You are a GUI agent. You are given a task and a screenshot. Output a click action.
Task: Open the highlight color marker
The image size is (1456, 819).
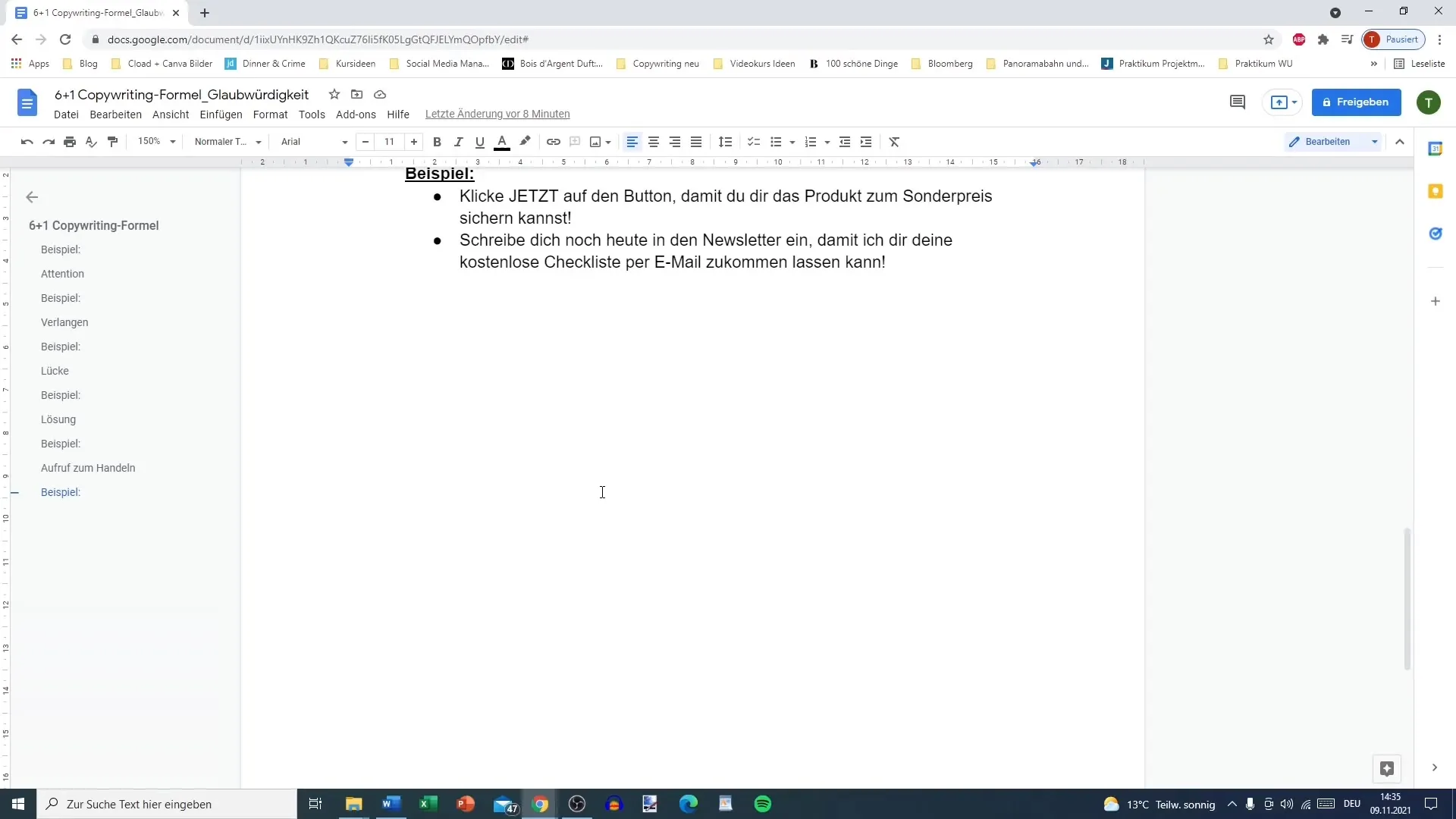tap(525, 142)
